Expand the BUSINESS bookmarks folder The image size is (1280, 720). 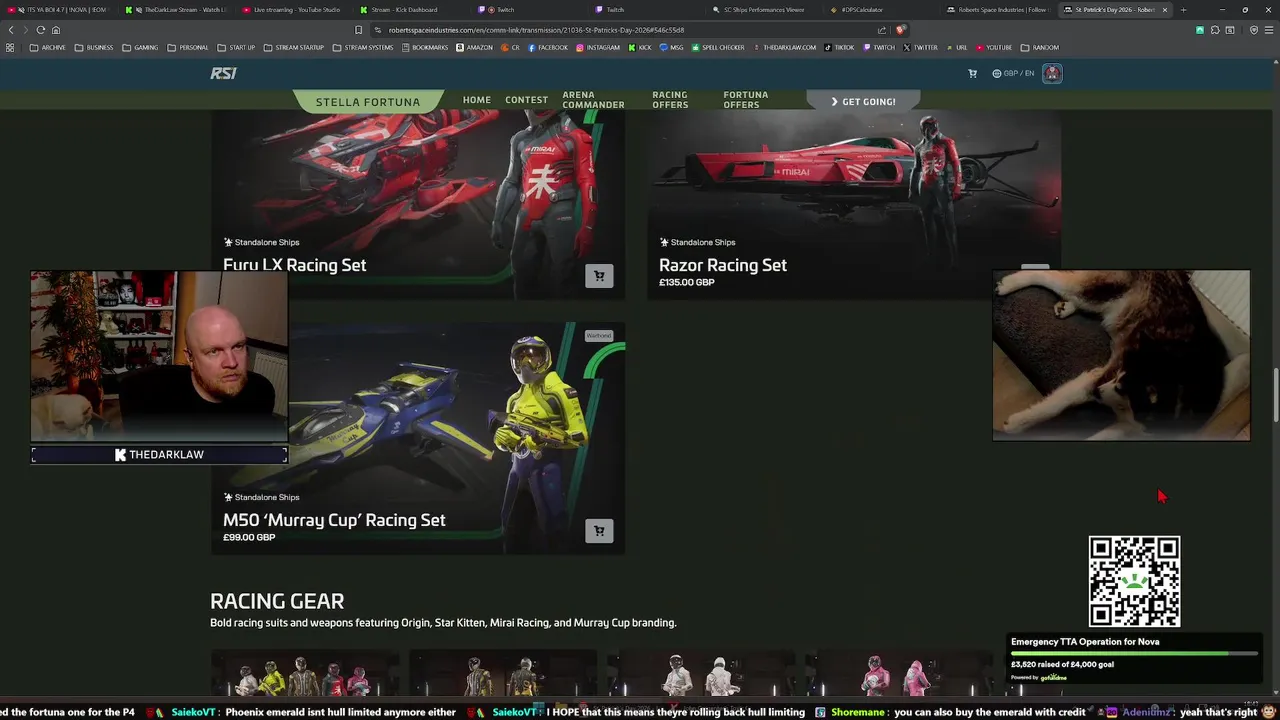[x=94, y=47]
